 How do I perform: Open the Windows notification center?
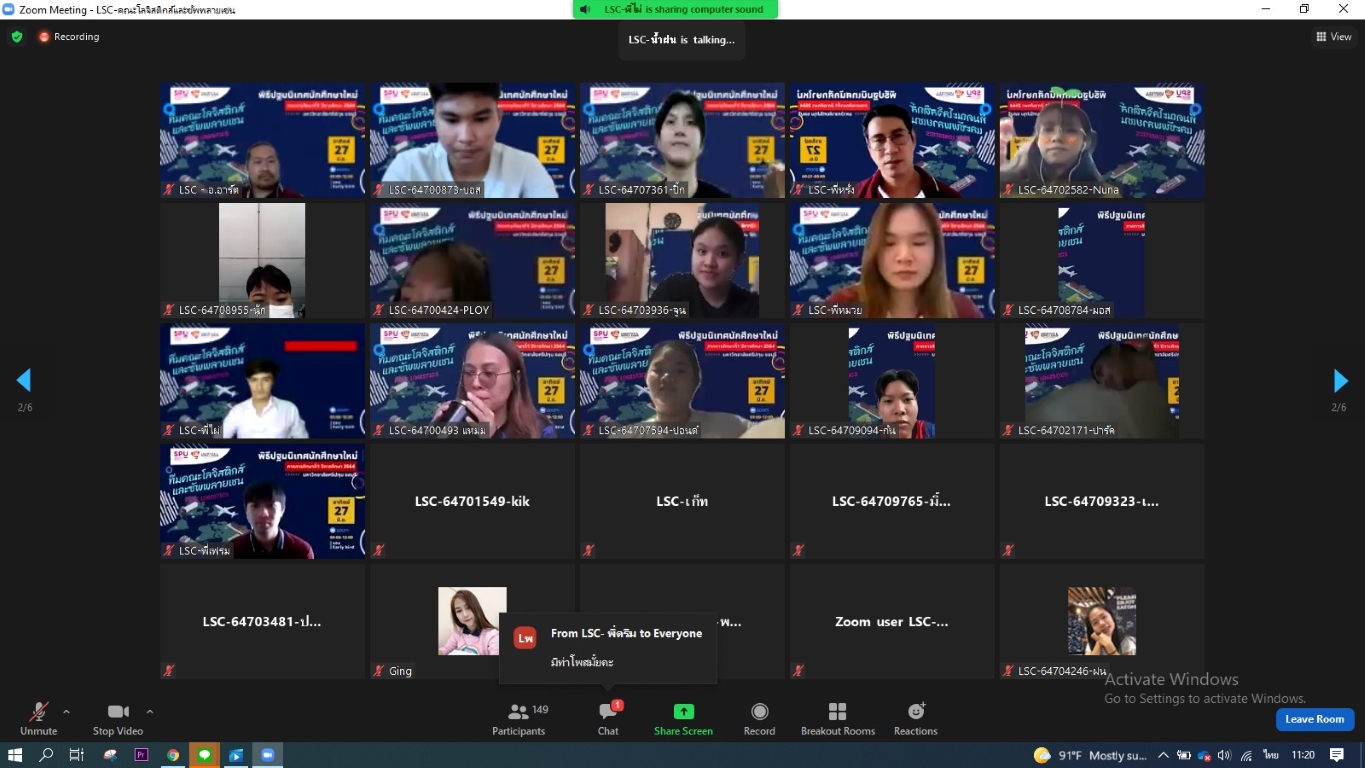[x=1337, y=755]
